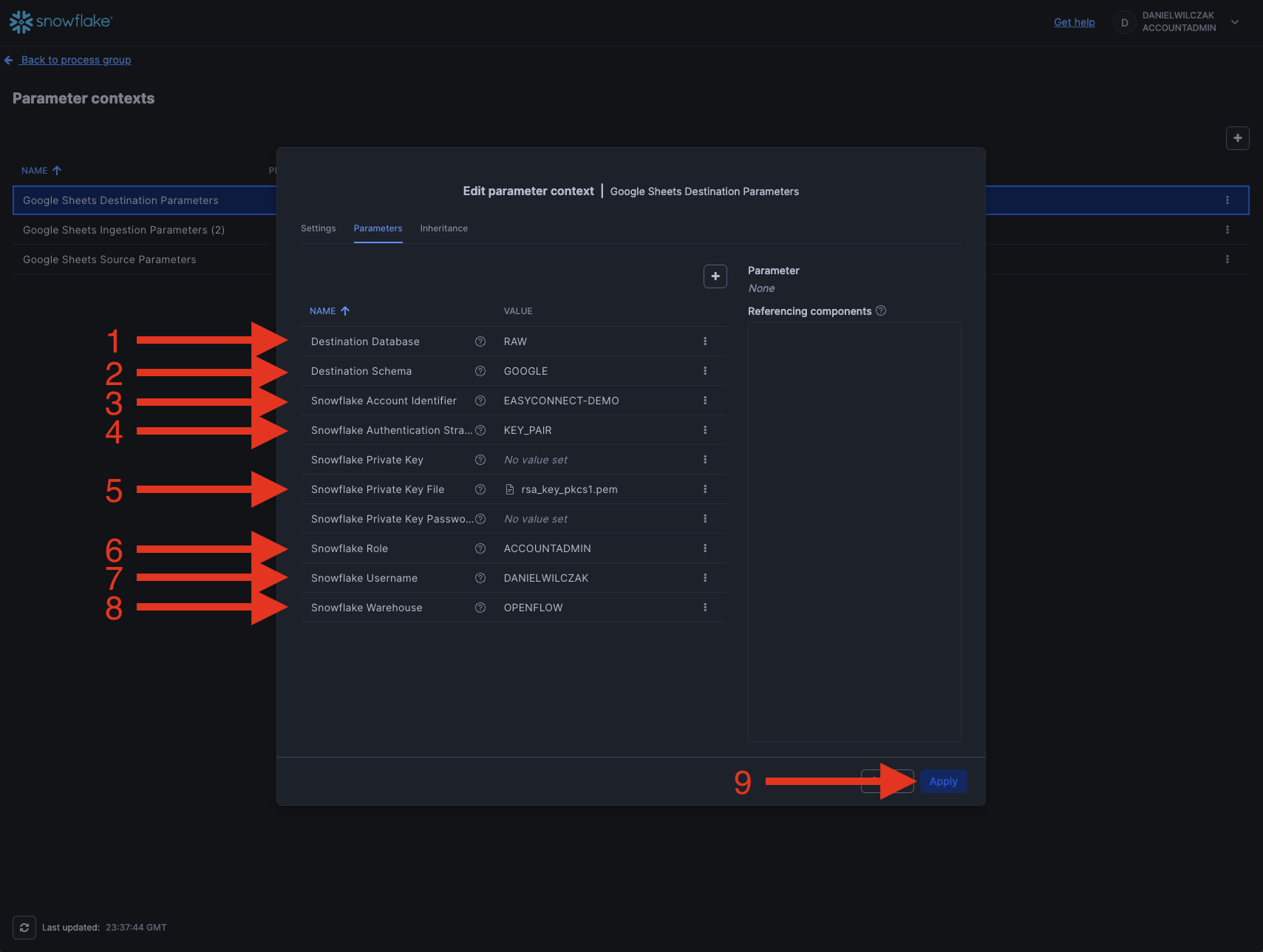Click help icon for Snowflake Warehouse
The height and width of the screenshot is (952, 1263).
coord(480,608)
